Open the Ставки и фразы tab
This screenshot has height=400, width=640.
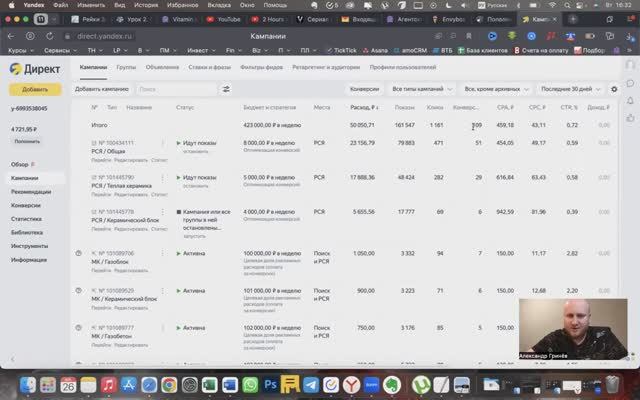coord(209,67)
